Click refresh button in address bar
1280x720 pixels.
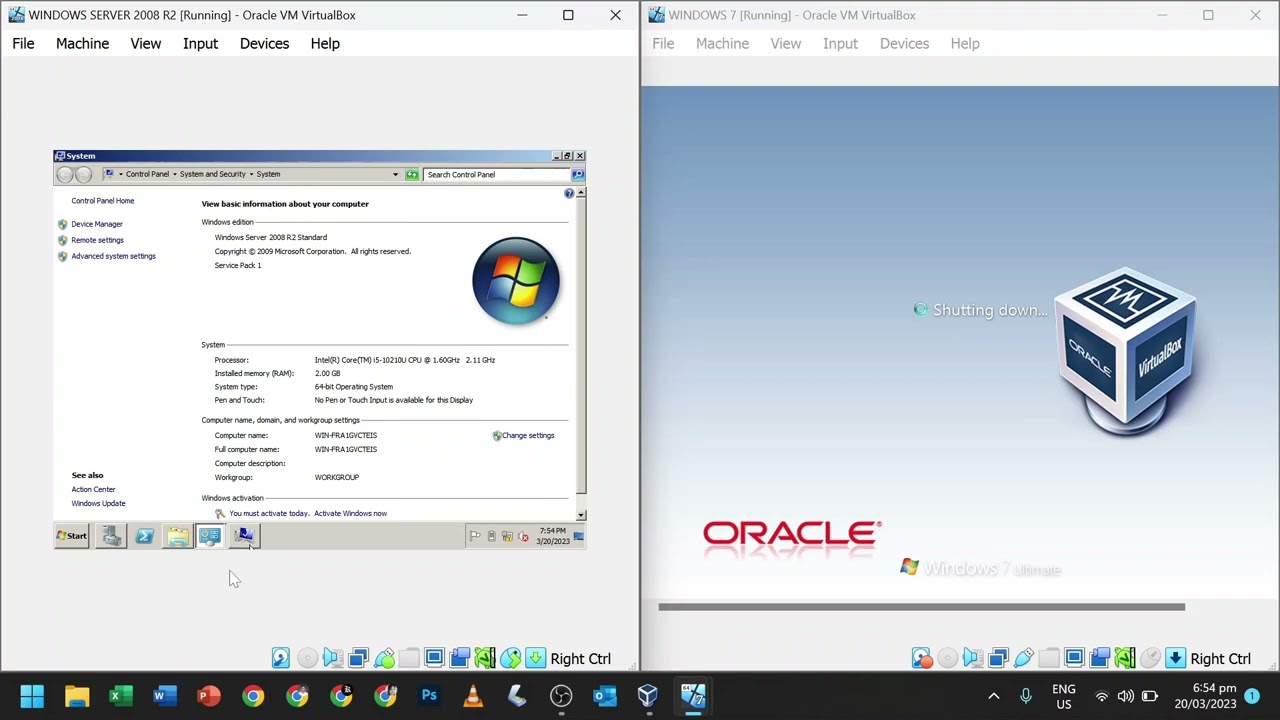(x=411, y=174)
